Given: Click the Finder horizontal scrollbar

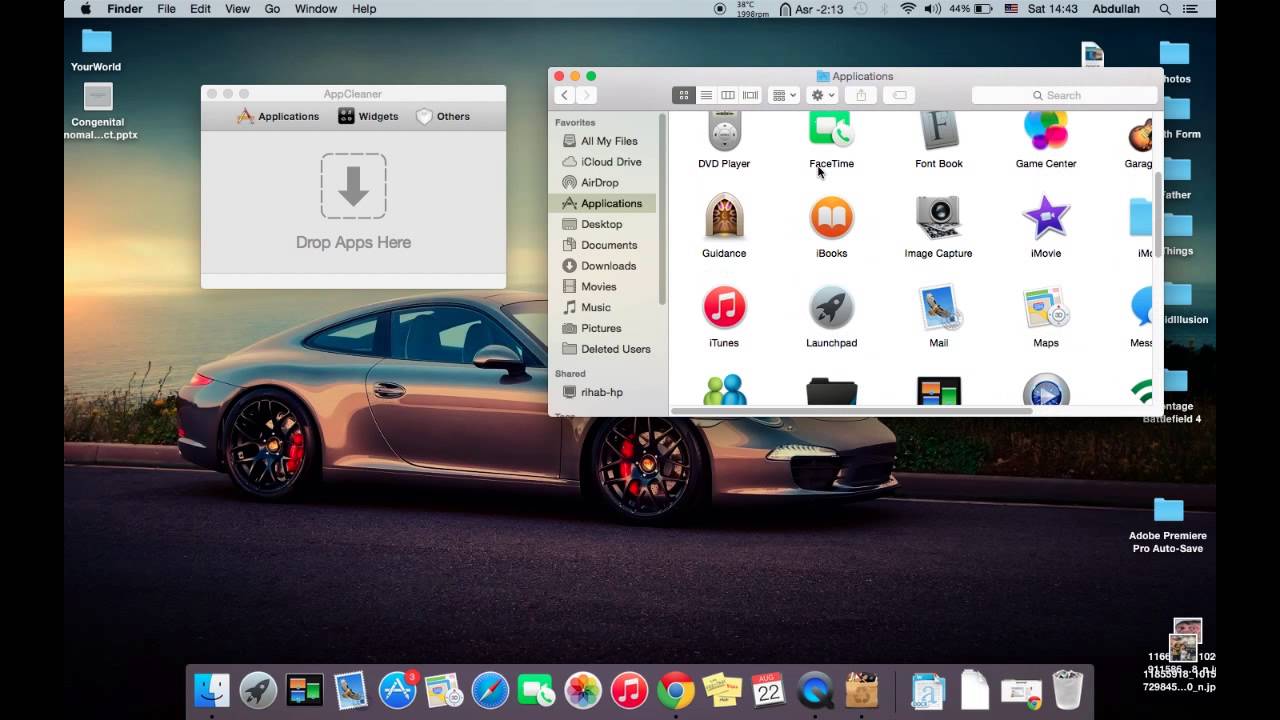Looking at the screenshot, I should (x=852, y=410).
